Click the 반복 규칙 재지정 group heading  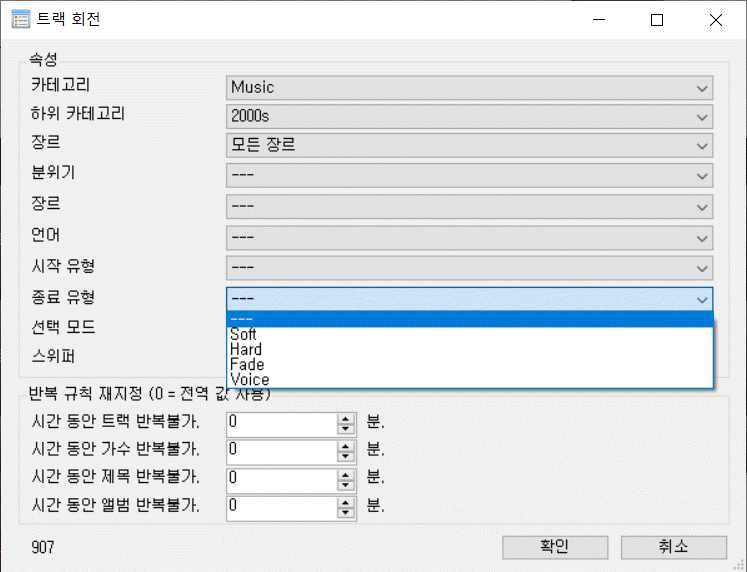coord(149,393)
